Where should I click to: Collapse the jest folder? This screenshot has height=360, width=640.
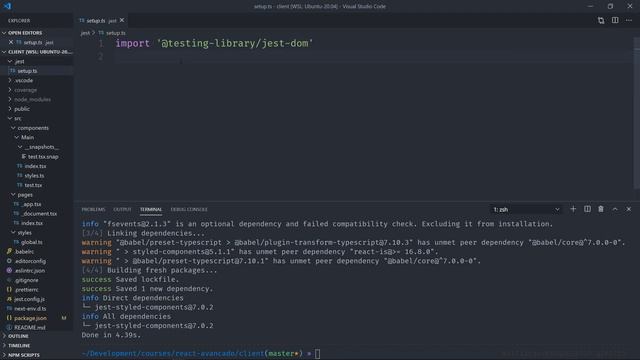click(x=37, y=62)
